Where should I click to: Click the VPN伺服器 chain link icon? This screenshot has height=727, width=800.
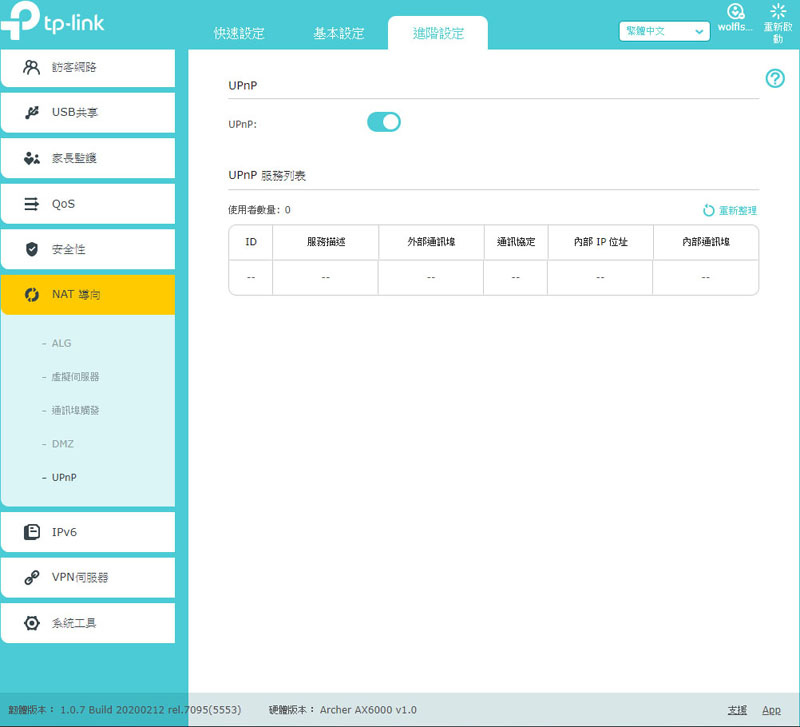click(x=32, y=577)
